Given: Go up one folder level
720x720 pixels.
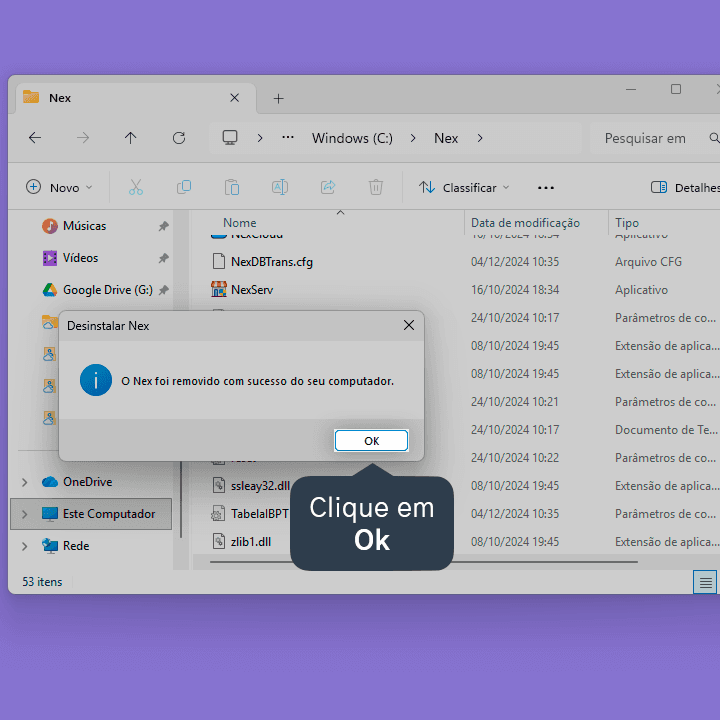Looking at the screenshot, I should (x=130, y=138).
